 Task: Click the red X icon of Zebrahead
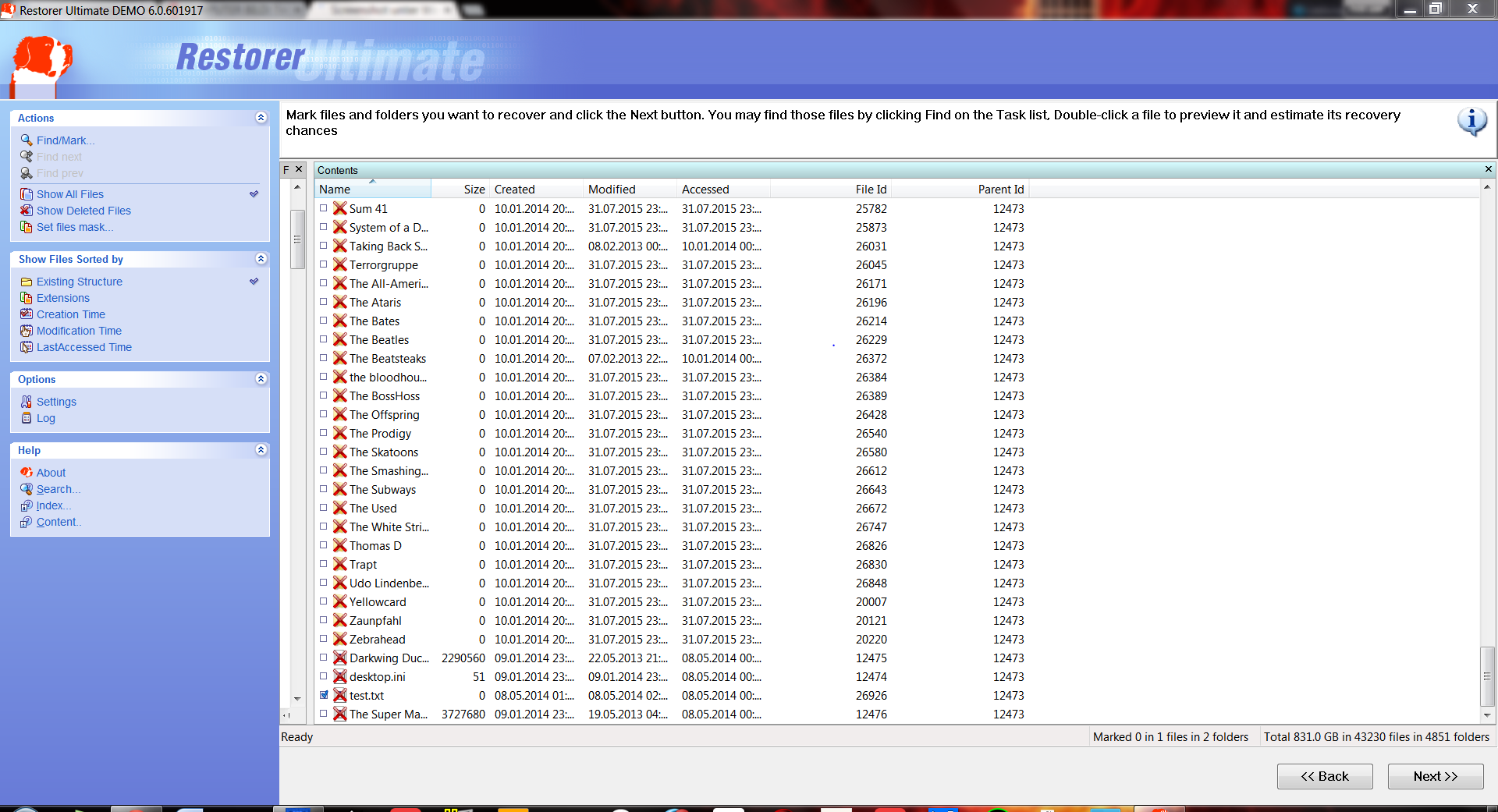[340, 639]
